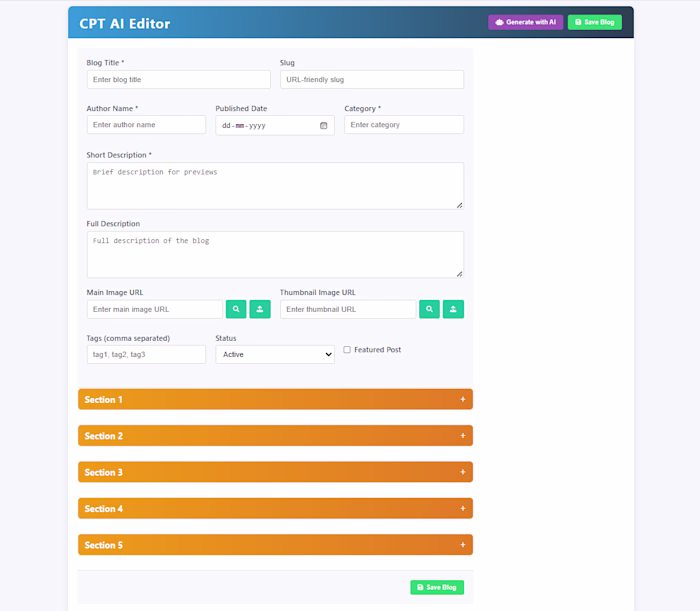Click the CPT AI Editor title

tap(125, 24)
